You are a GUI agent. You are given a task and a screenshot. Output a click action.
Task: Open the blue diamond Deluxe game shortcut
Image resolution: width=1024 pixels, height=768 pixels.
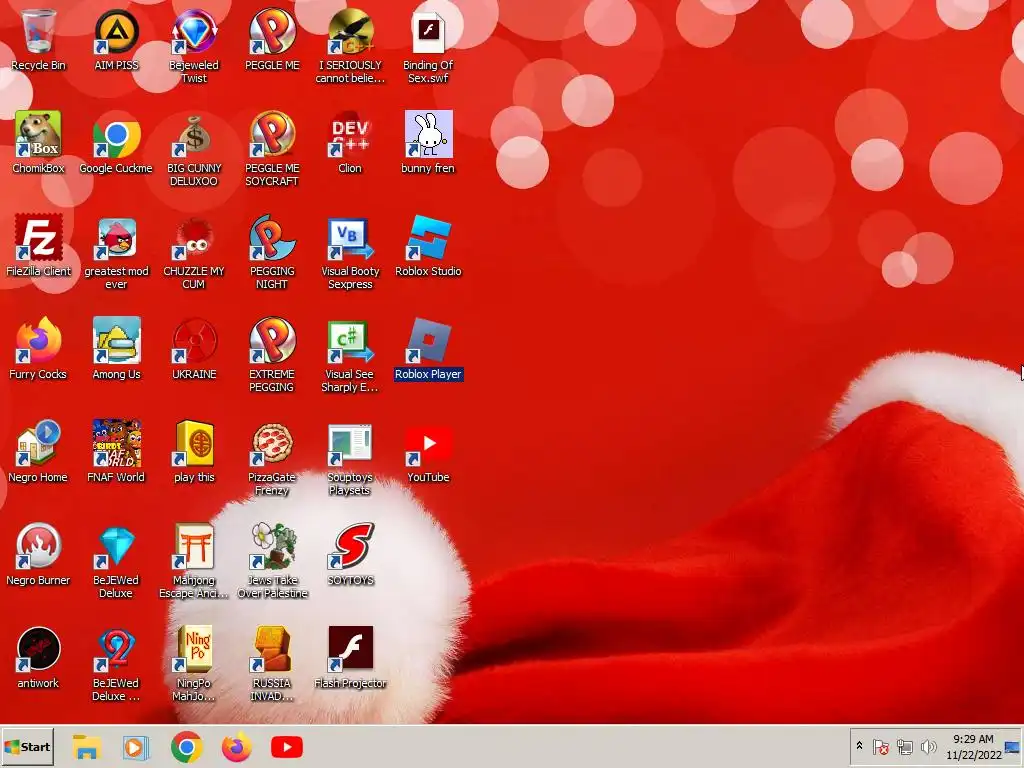116,562
